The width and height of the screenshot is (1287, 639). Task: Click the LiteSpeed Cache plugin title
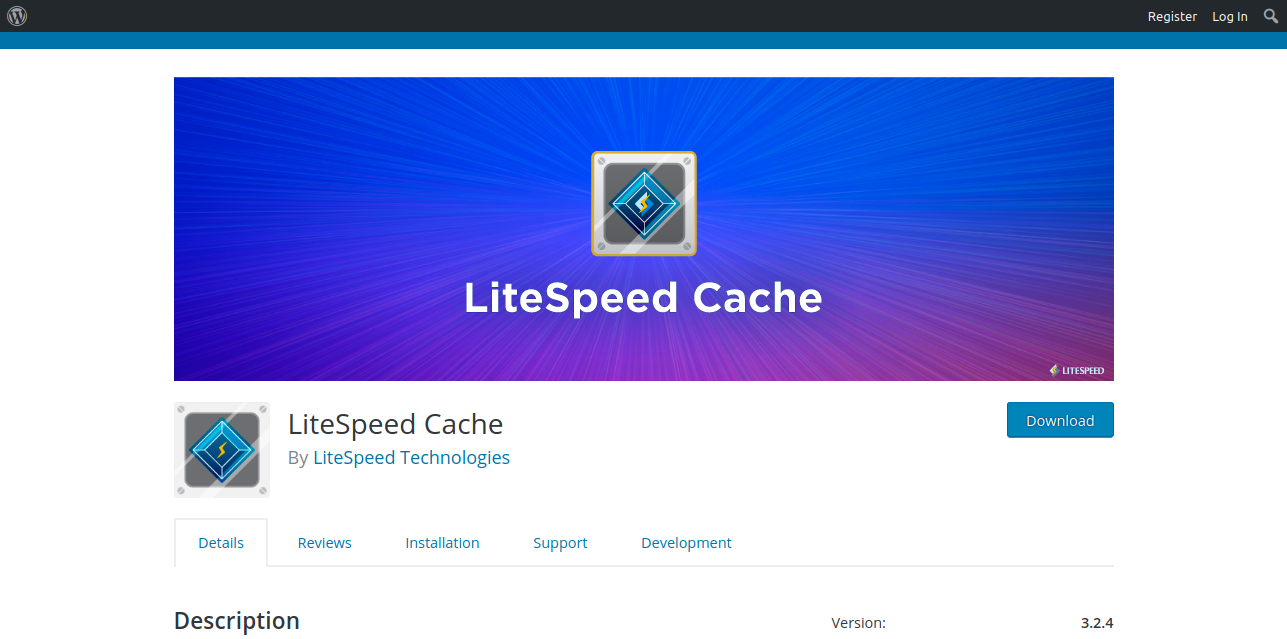[395, 424]
